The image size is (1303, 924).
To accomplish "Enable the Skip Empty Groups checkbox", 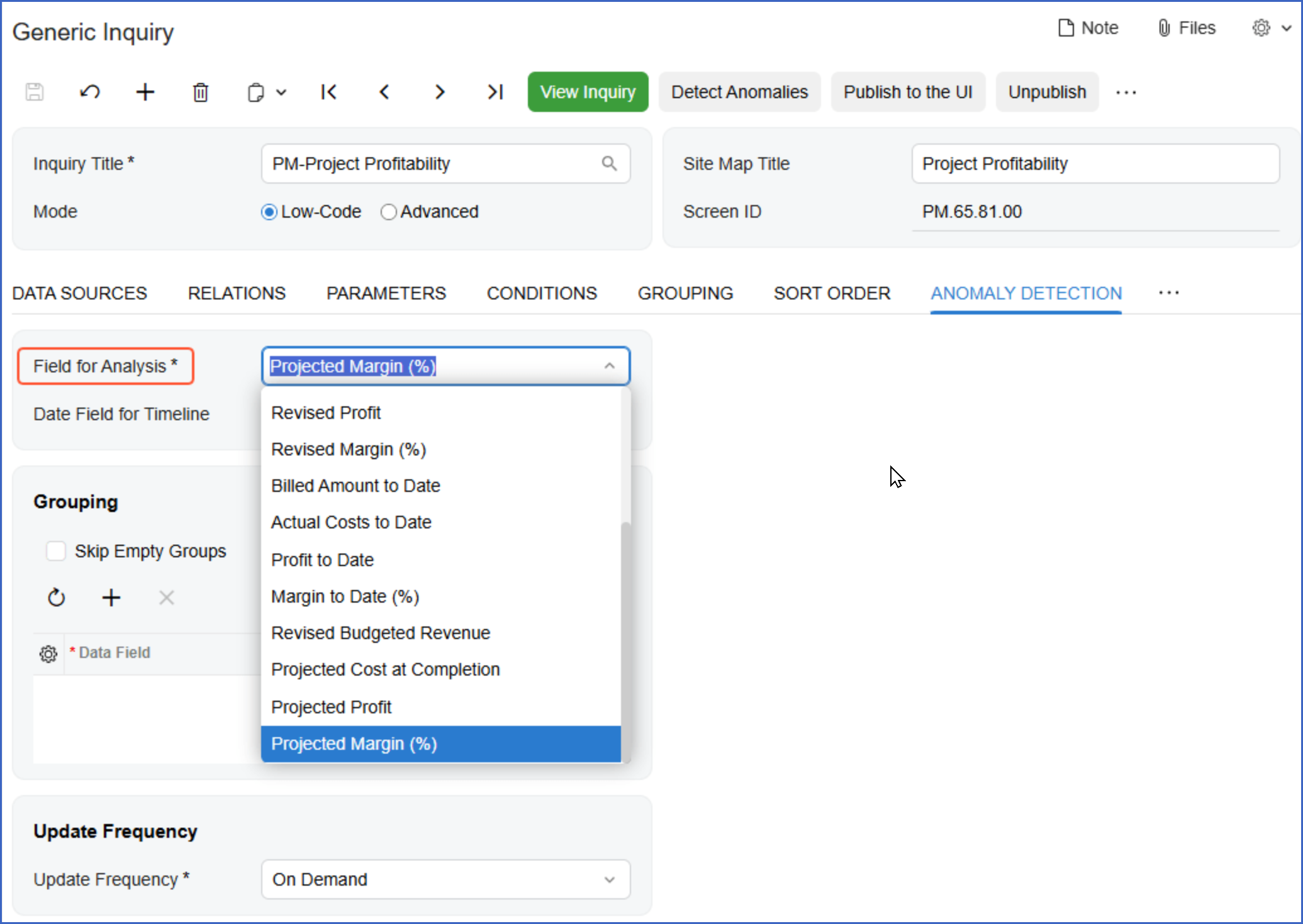I will tap(56, 551).
